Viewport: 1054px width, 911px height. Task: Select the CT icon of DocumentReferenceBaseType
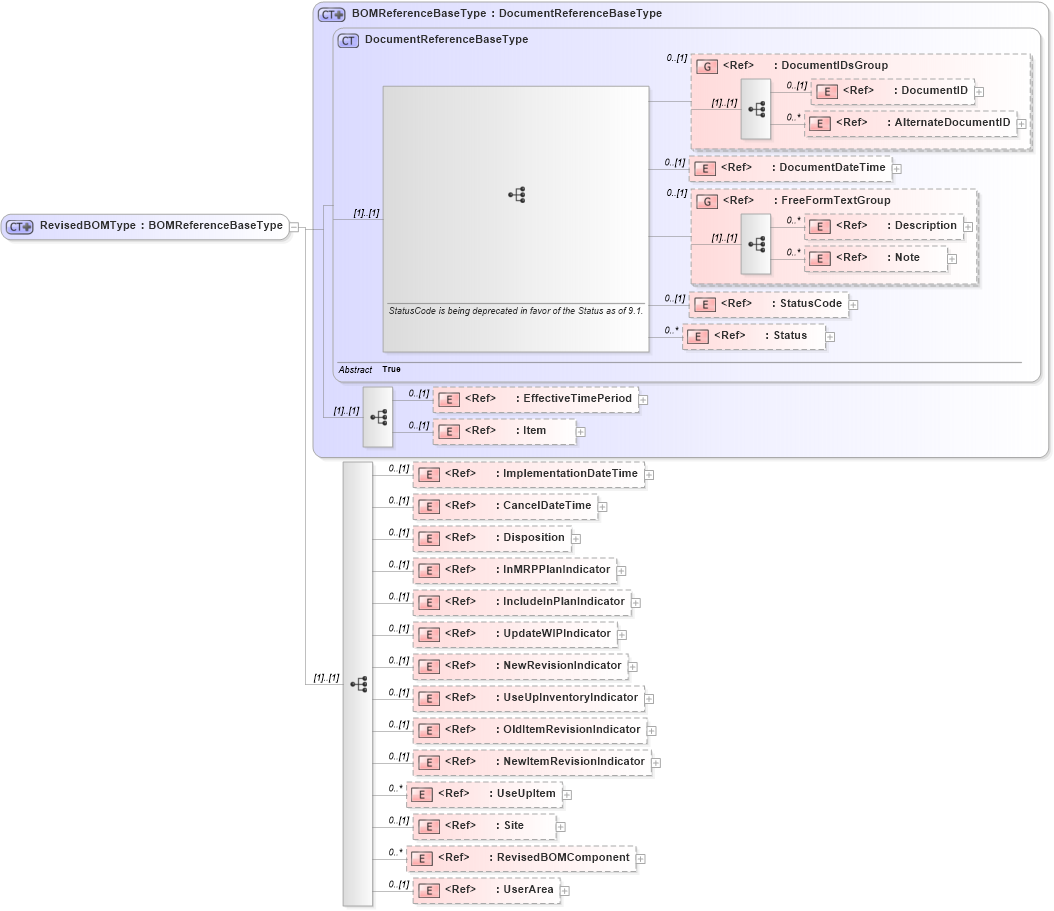(350, 39)
